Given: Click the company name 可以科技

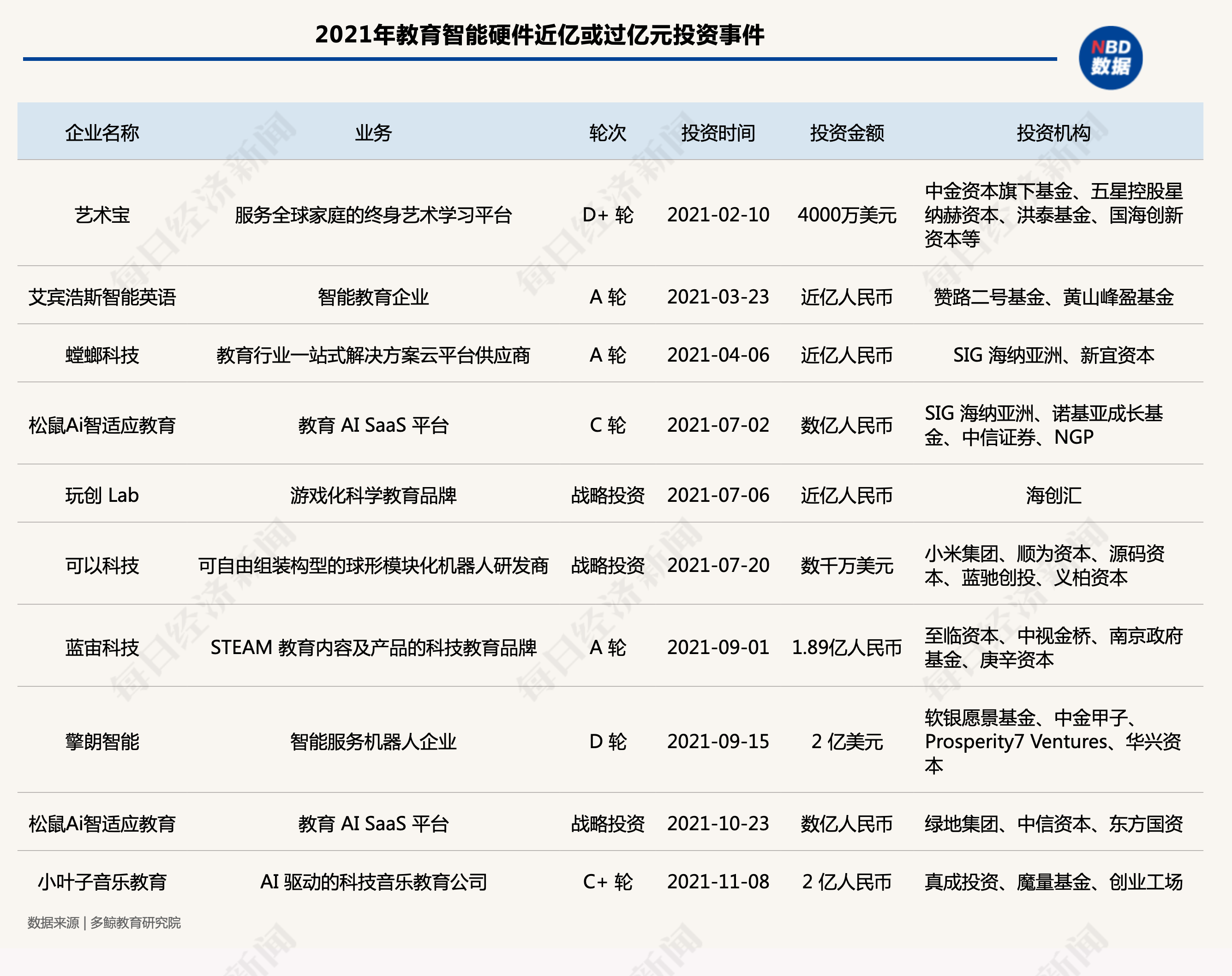Looking at the screenshot, I should click(x=102, y=566).
